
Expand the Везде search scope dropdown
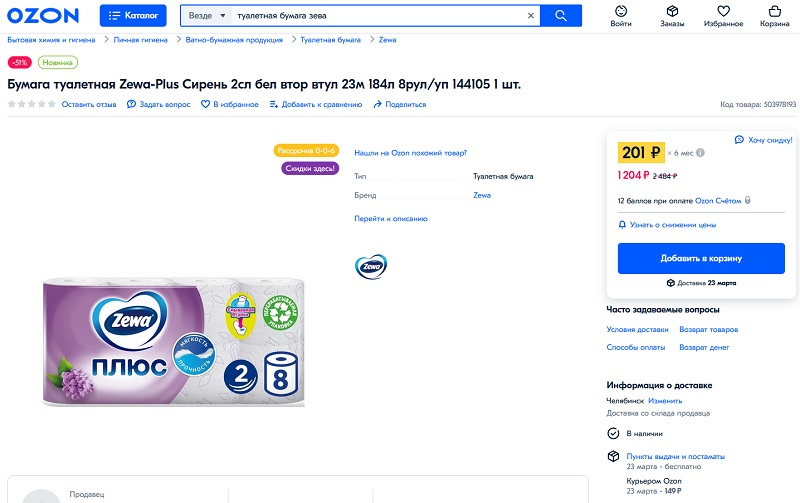tap(207, 15)
